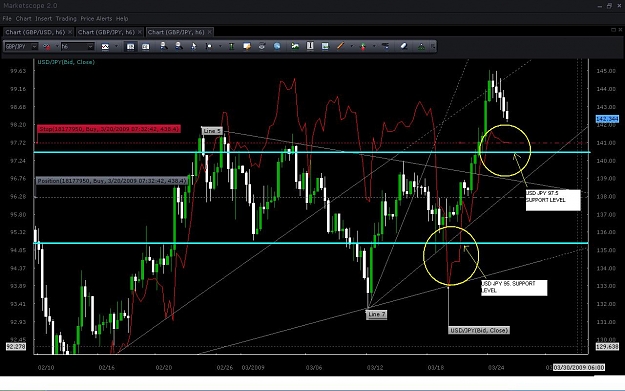The image size is (625, 391).
Task: Open the Chart menu
Action: pyautogui.click(x=24, y=19)
